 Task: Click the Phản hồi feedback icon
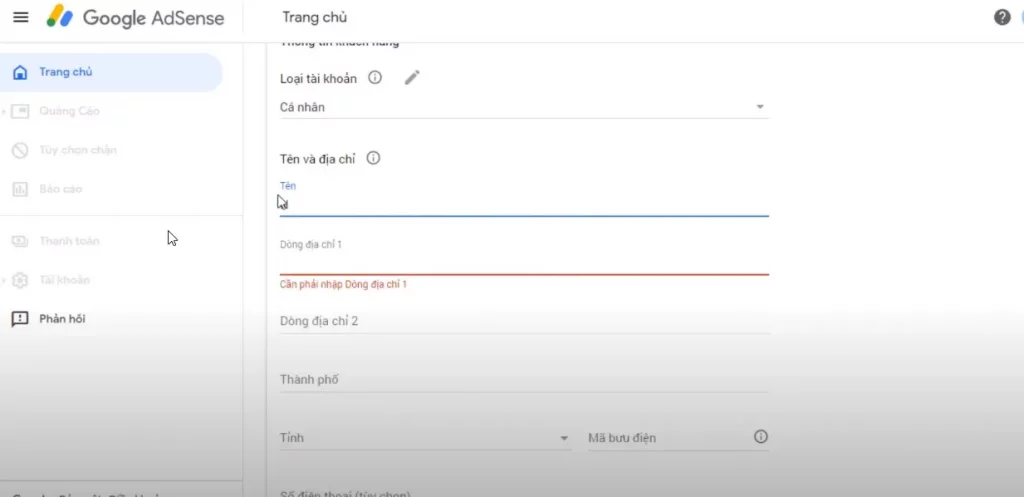coord(20,319)
